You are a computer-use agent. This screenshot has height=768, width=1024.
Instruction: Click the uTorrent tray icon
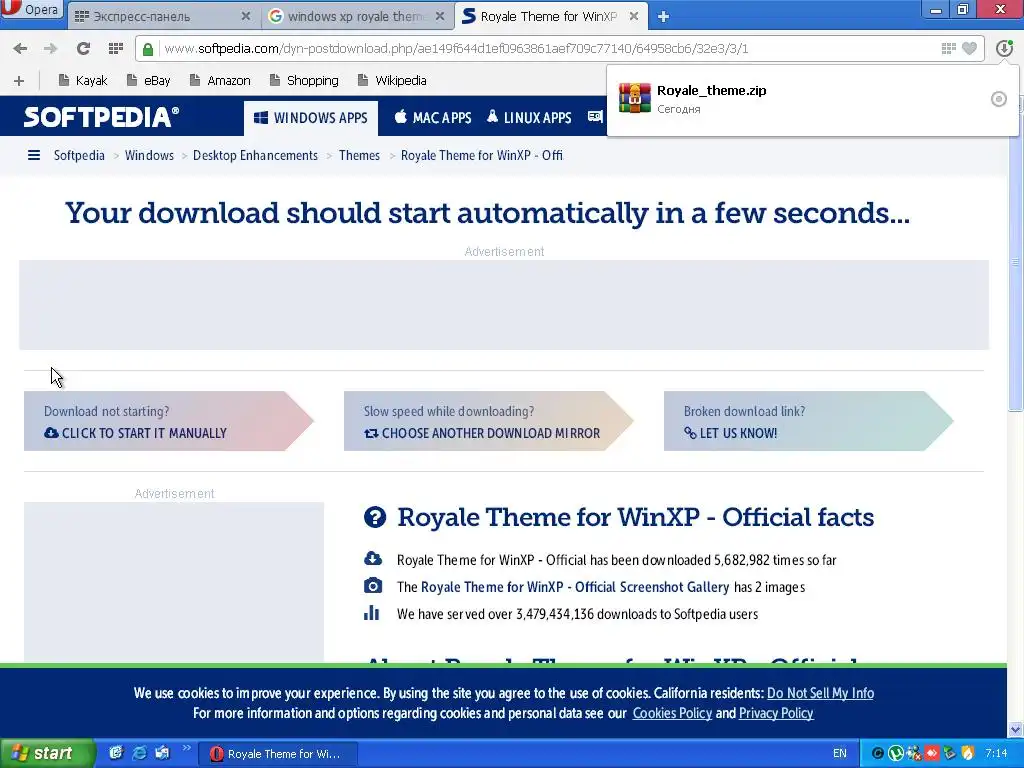[895, 754]
